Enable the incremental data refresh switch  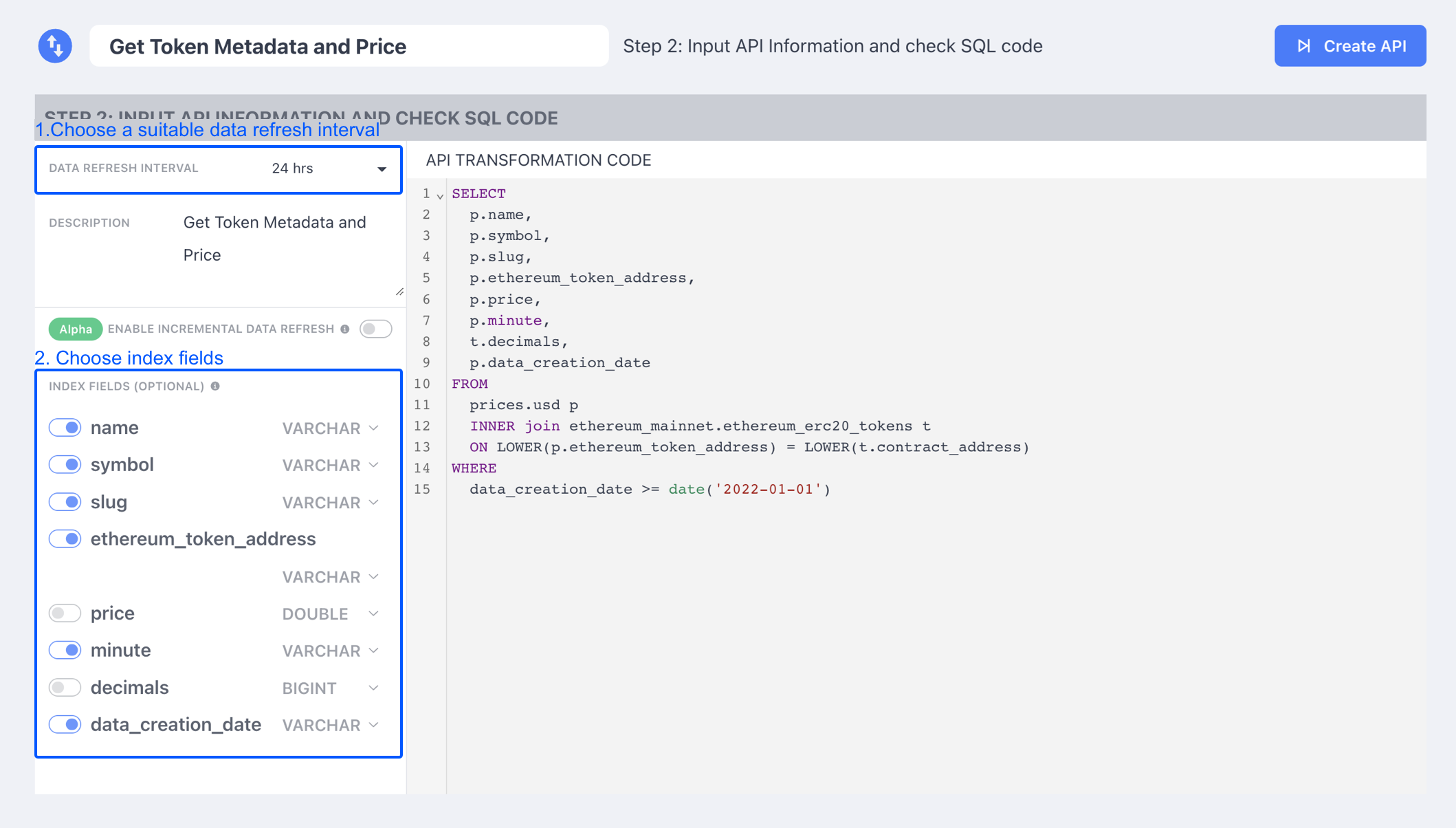(375, 329)
